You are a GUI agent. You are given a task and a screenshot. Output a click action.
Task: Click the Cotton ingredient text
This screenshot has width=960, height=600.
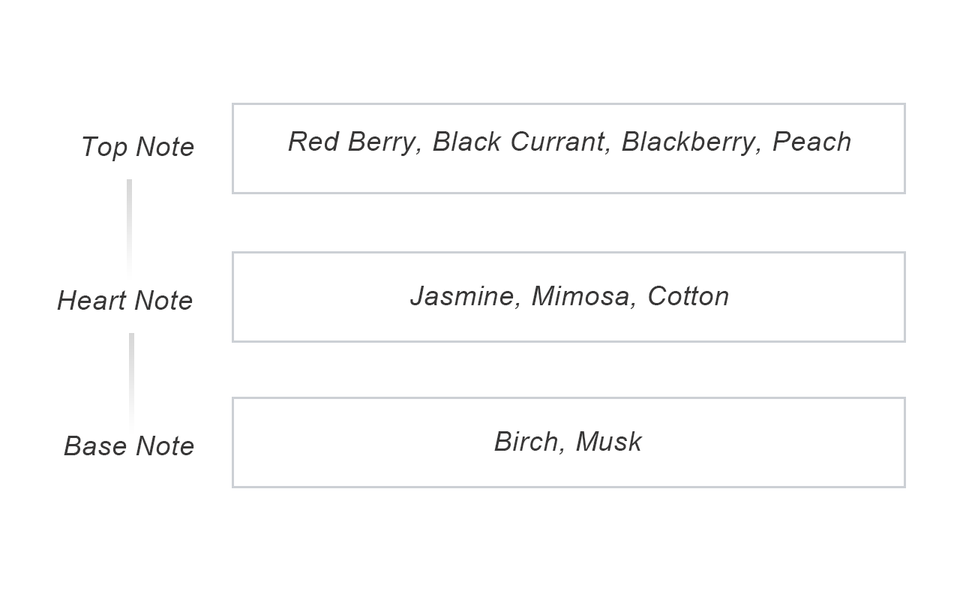click(688, 297)
